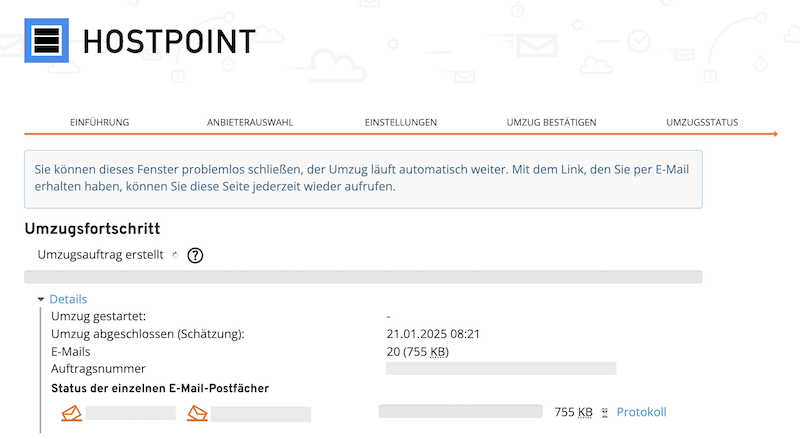This screenshot has height=439, width=800.
Task: Click the redacted destination mailbox address
Action: point(261,414)
